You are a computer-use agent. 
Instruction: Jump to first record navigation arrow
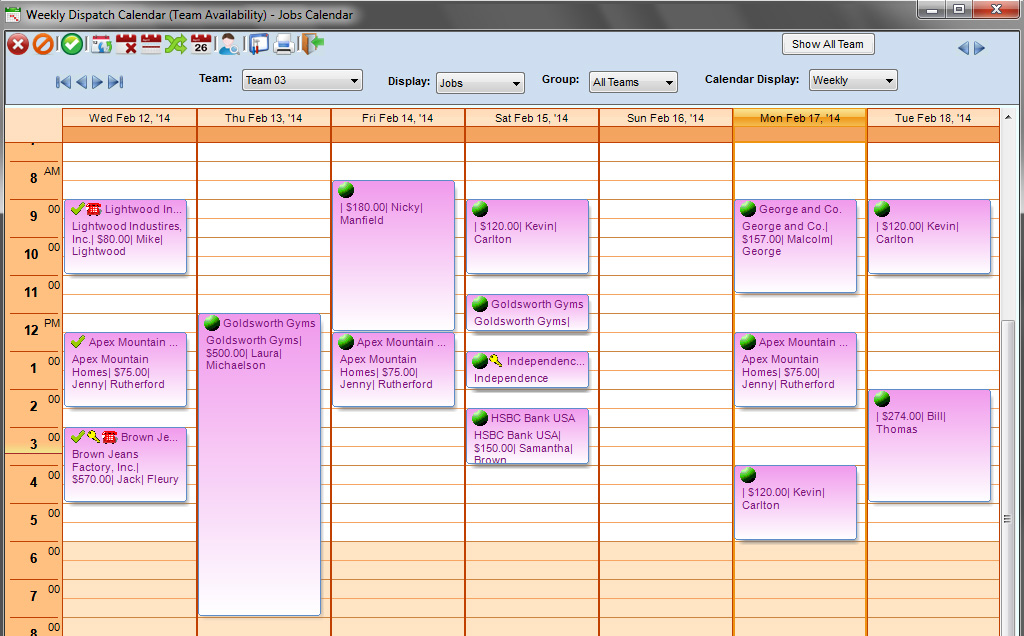[63, 82]
